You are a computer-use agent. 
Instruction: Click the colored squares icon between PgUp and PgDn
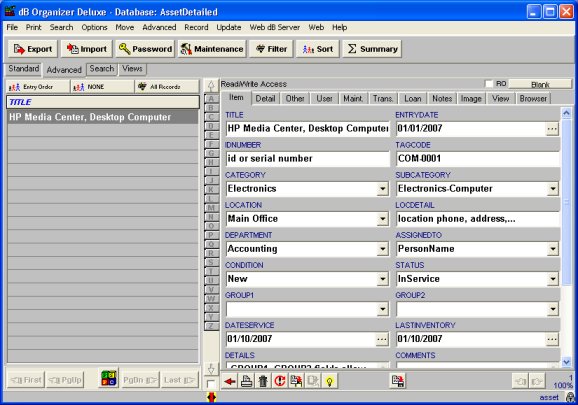coord(109,378)
